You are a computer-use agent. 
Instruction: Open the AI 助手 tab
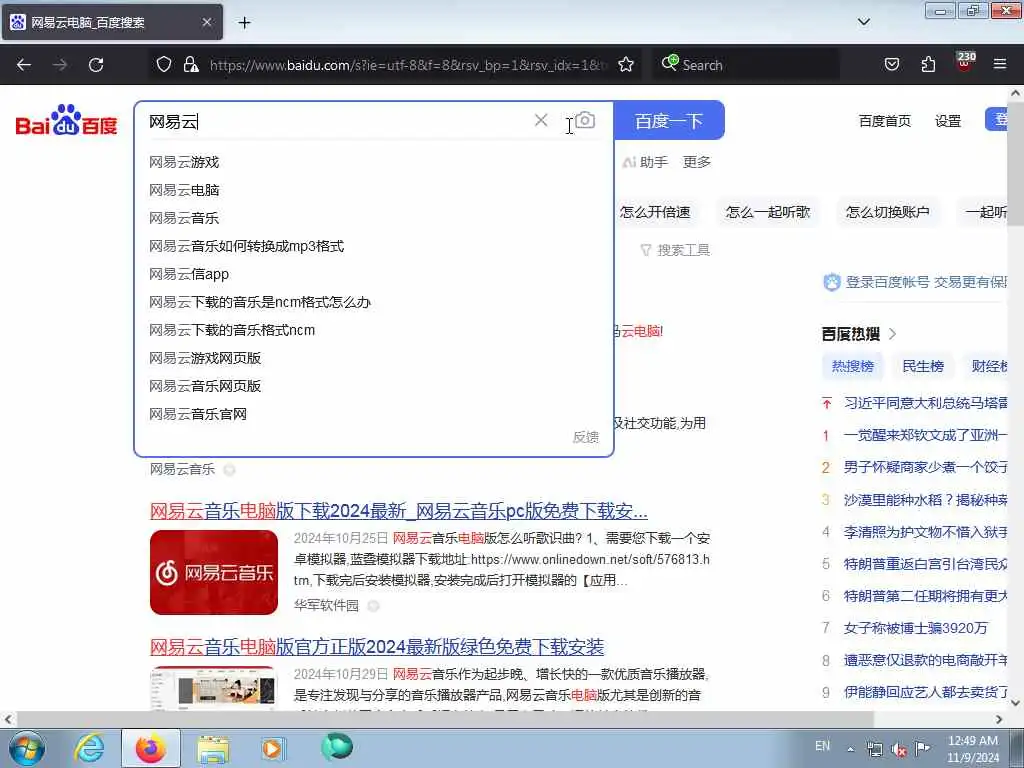tap(645, 162)
